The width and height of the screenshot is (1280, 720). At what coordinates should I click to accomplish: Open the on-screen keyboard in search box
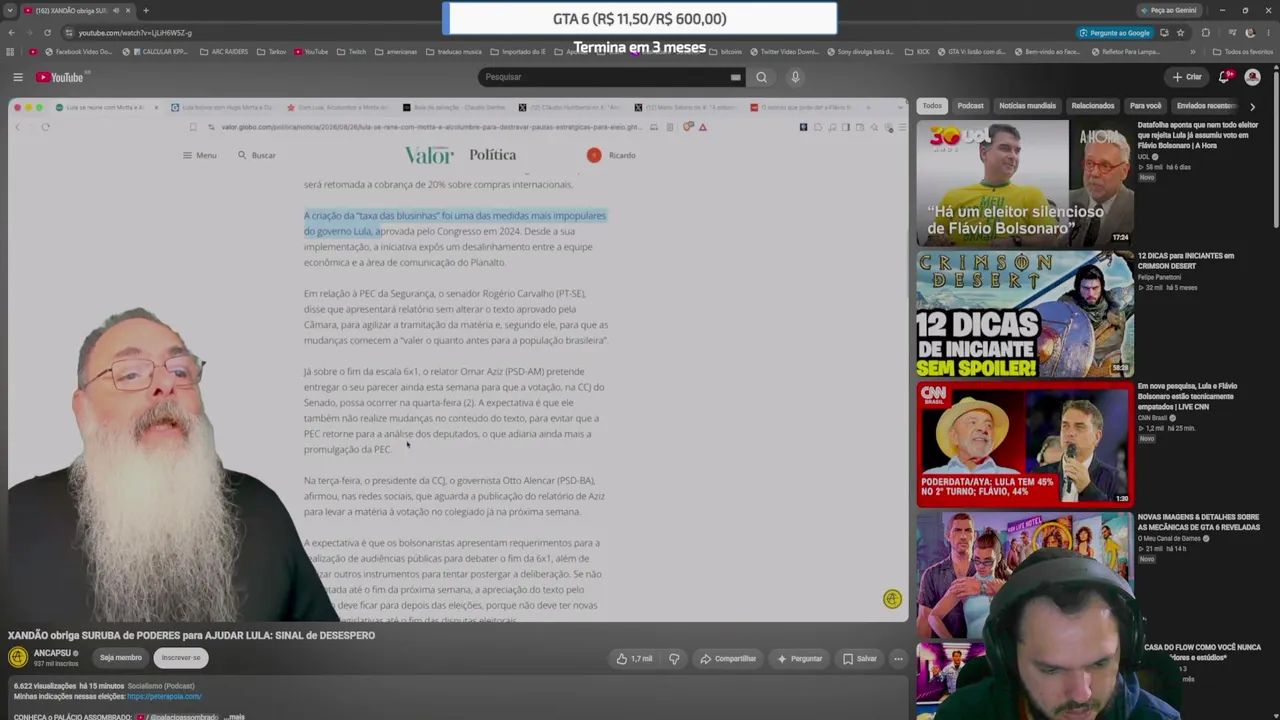[735, 77]
